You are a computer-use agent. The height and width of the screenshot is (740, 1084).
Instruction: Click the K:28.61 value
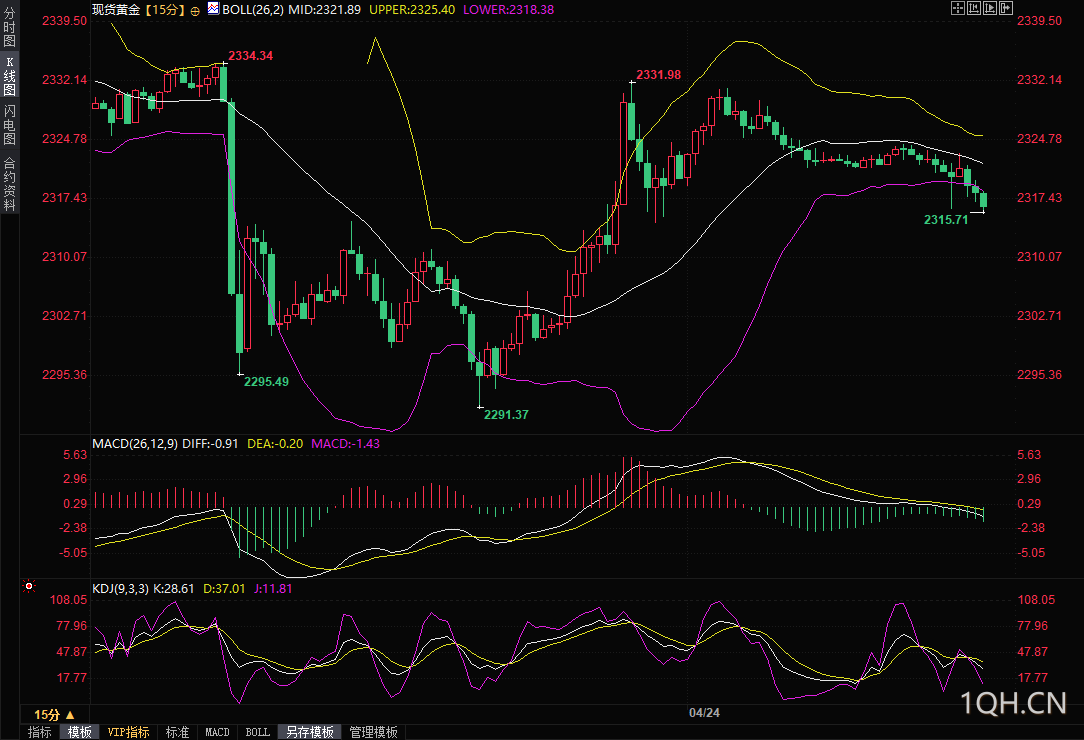pos(174,589)
